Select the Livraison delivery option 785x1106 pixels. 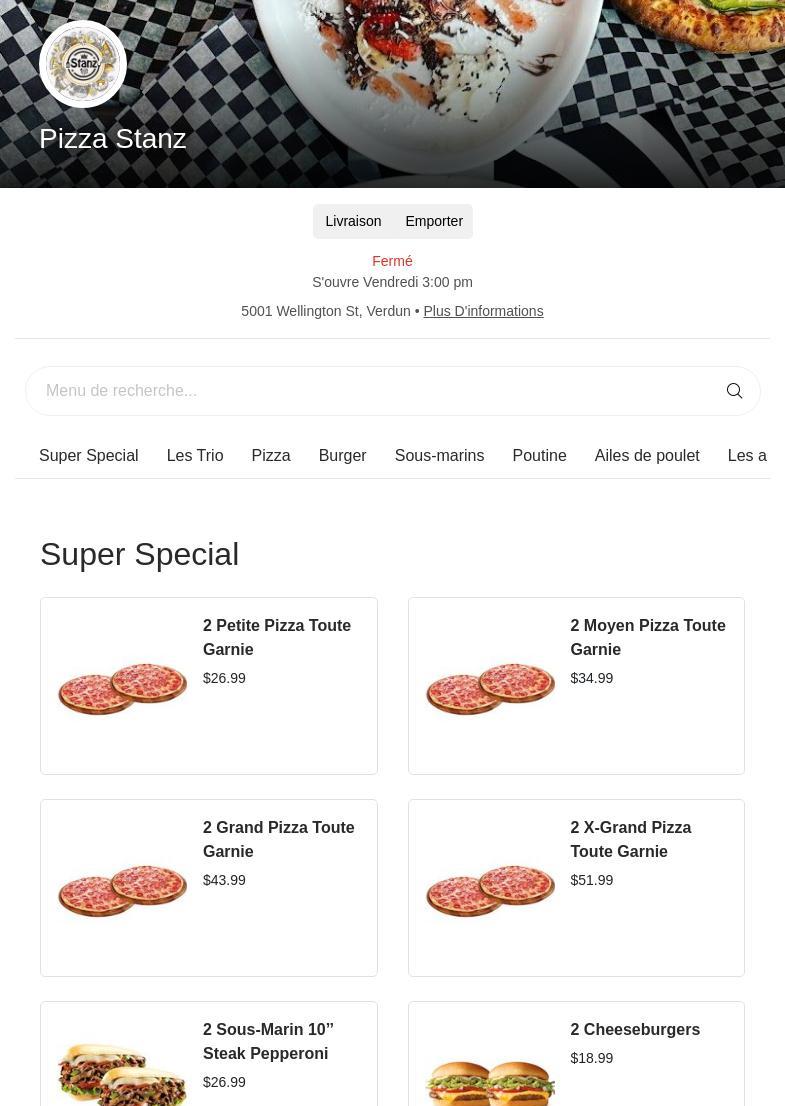pos(353,221)
